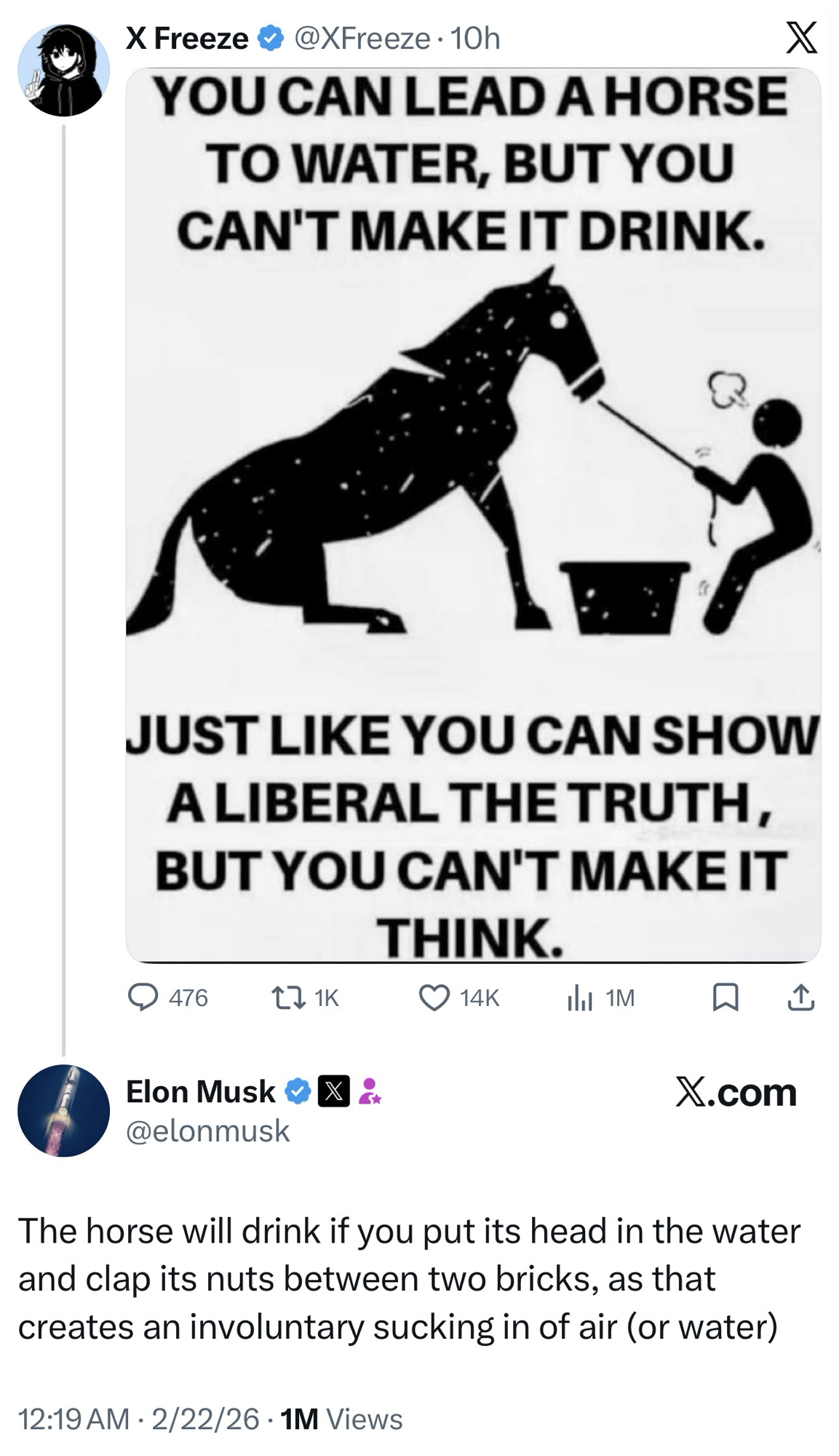Click the purple subscriber icon

(x=370, y=1092)
